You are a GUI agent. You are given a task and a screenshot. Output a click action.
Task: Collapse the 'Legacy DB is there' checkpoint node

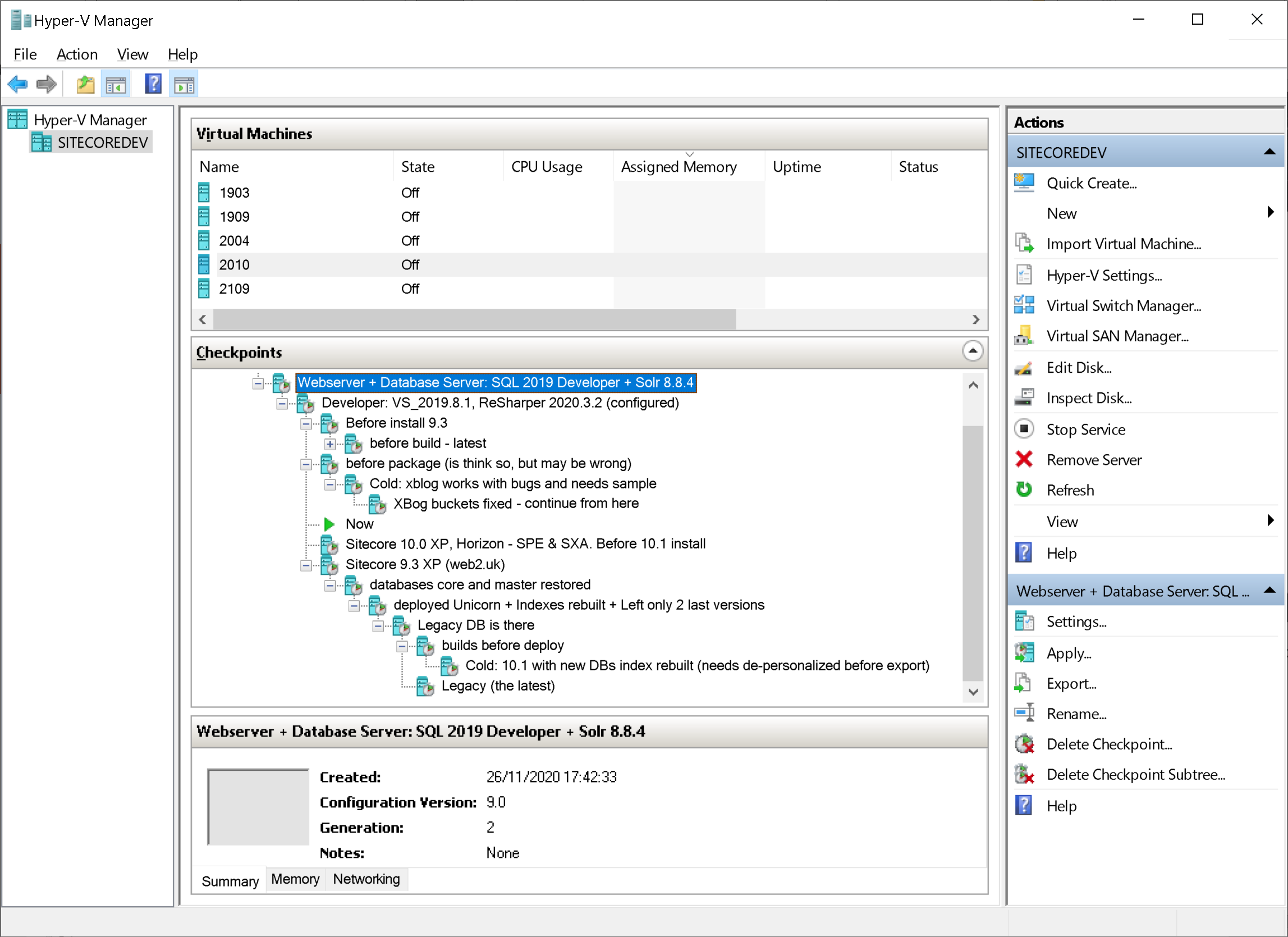click(378, 625)
